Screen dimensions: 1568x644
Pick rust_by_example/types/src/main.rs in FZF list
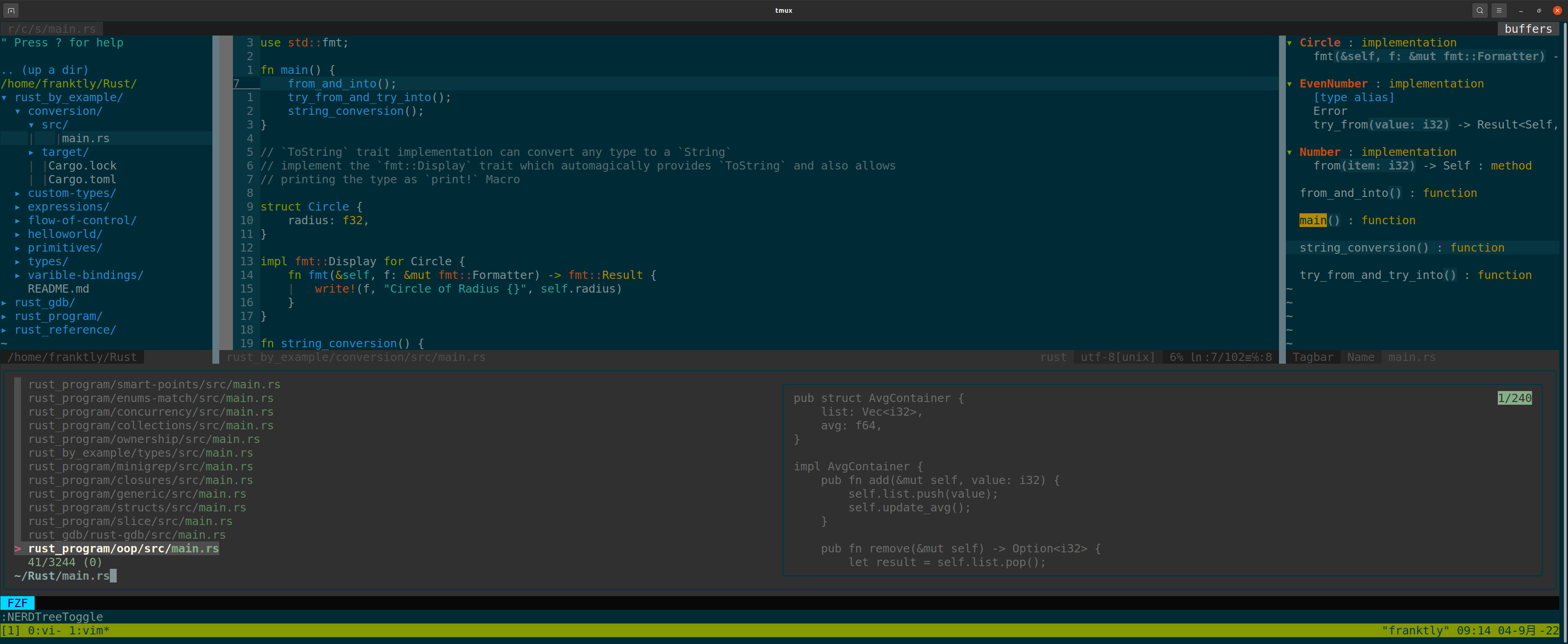(x=140, y=453)
